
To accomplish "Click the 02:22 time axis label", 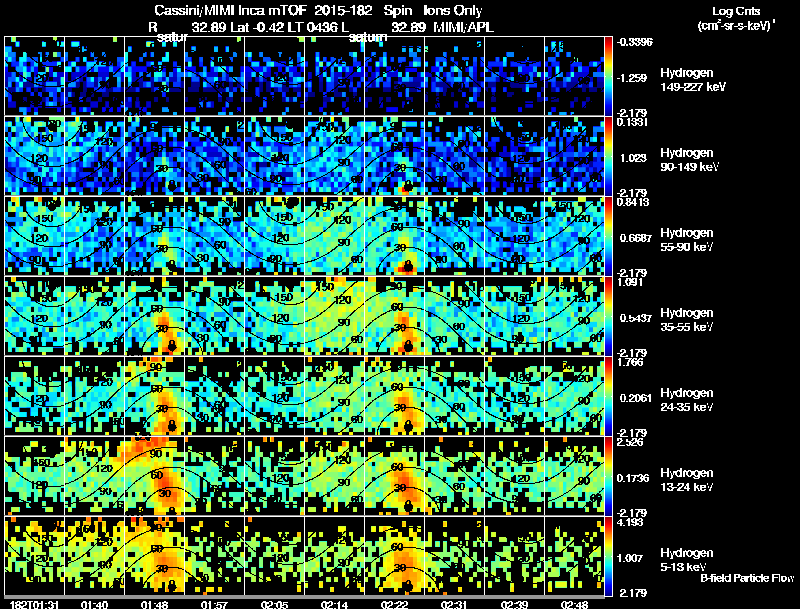I will pos(394,604).
